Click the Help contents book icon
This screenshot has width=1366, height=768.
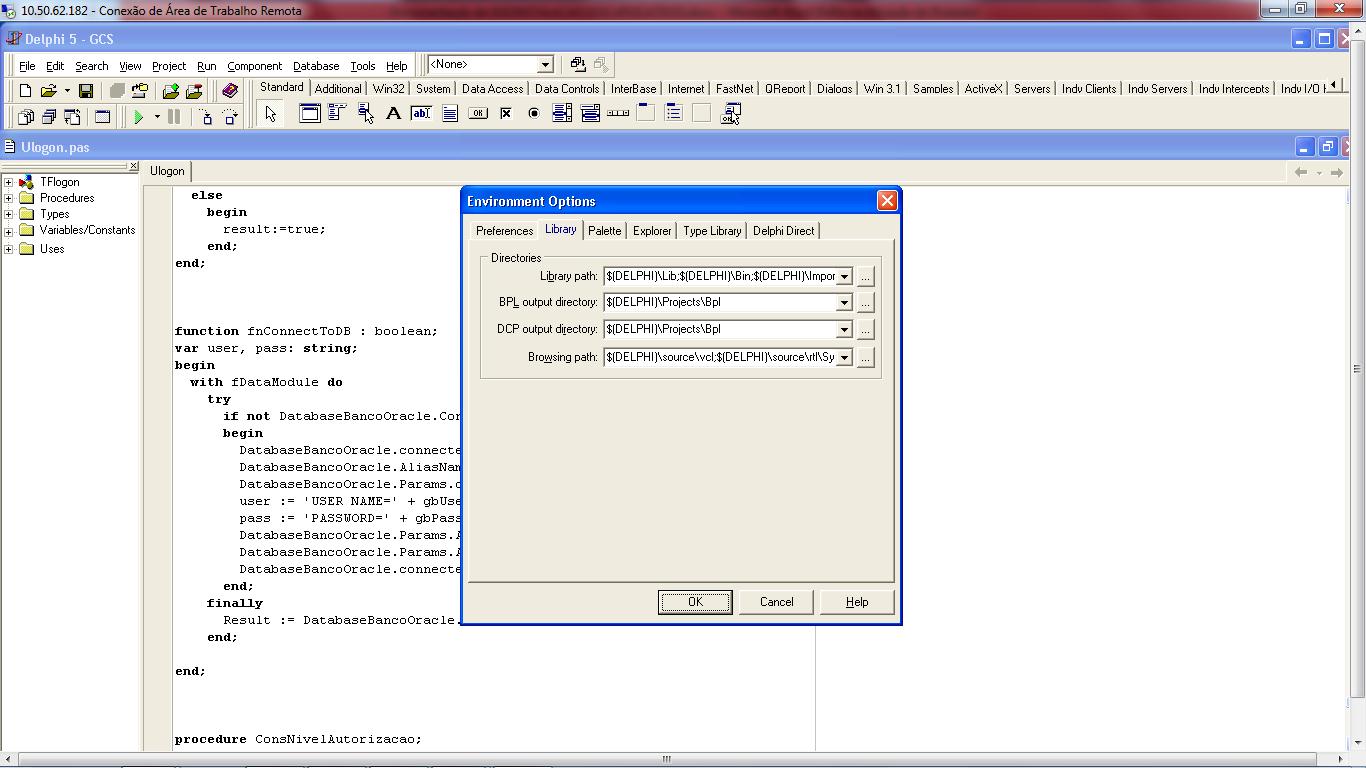[230, 91]
